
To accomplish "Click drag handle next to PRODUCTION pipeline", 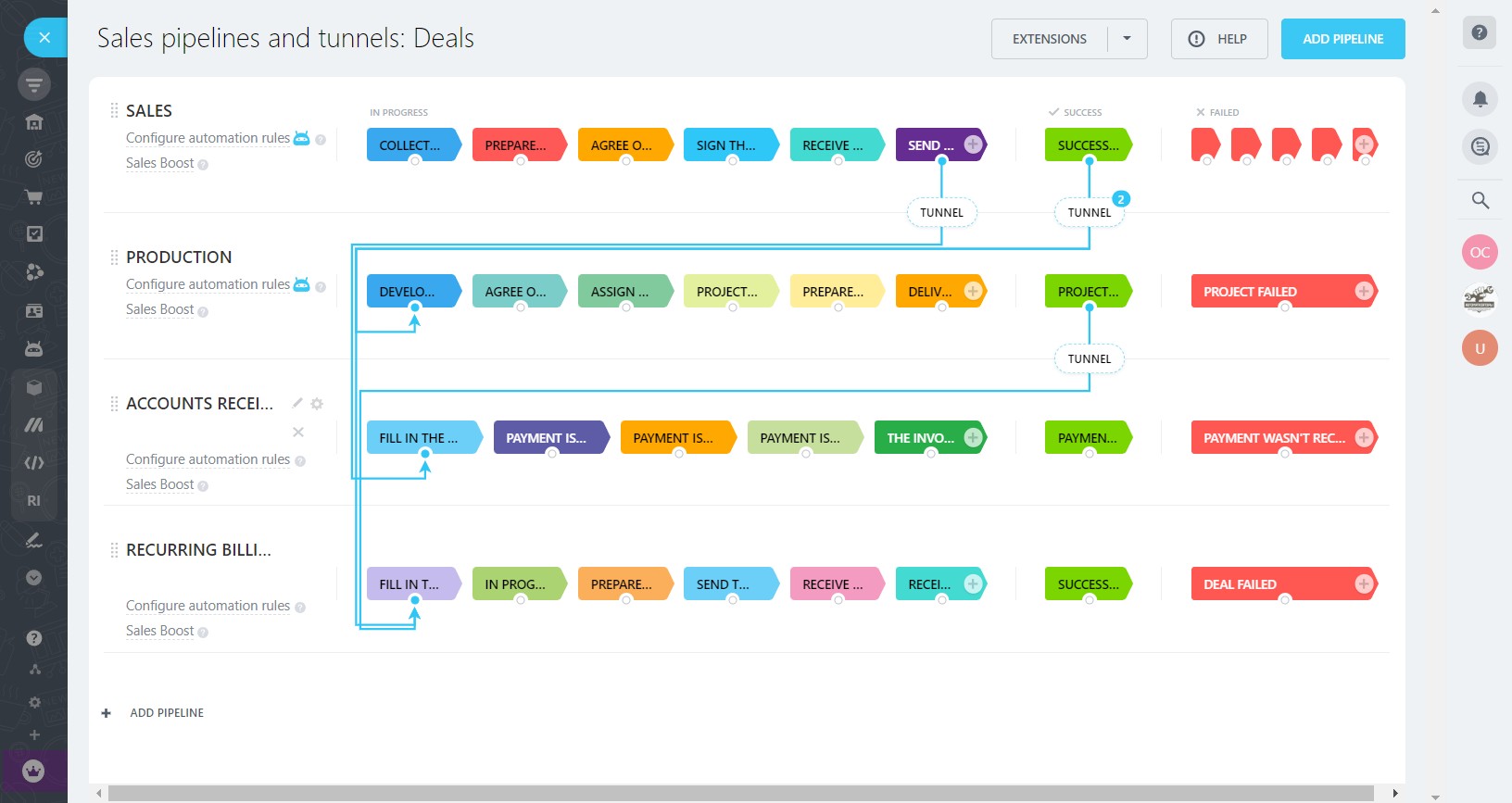I will click(114, 257).
